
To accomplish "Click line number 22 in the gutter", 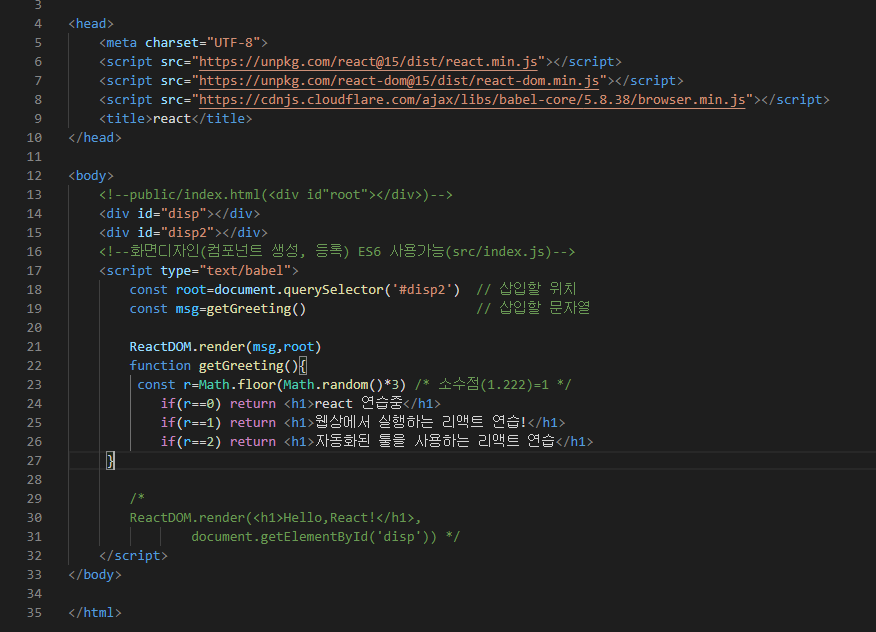I will pyautogui.click(x=34, y=365).
